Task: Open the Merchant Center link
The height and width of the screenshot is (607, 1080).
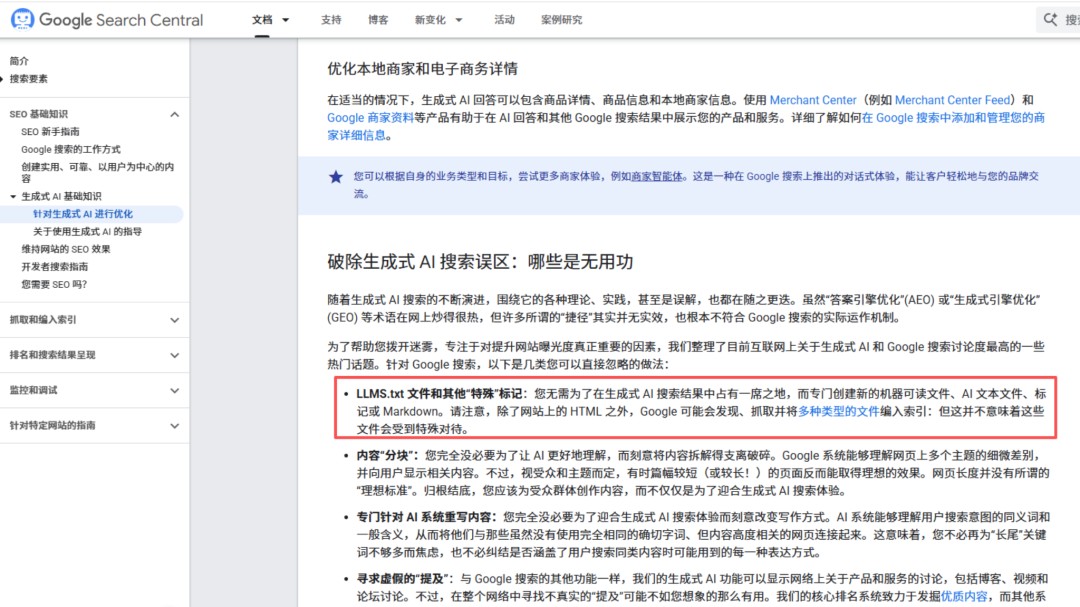Action: (813, 100)
